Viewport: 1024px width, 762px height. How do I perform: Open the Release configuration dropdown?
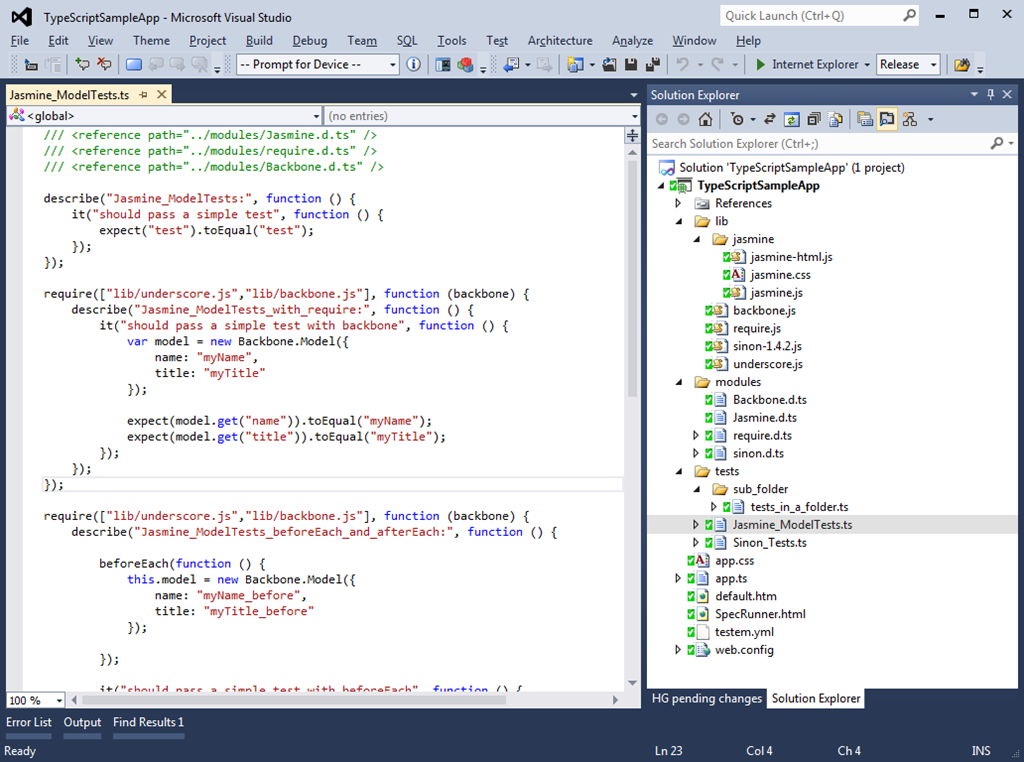coord(935,64)
